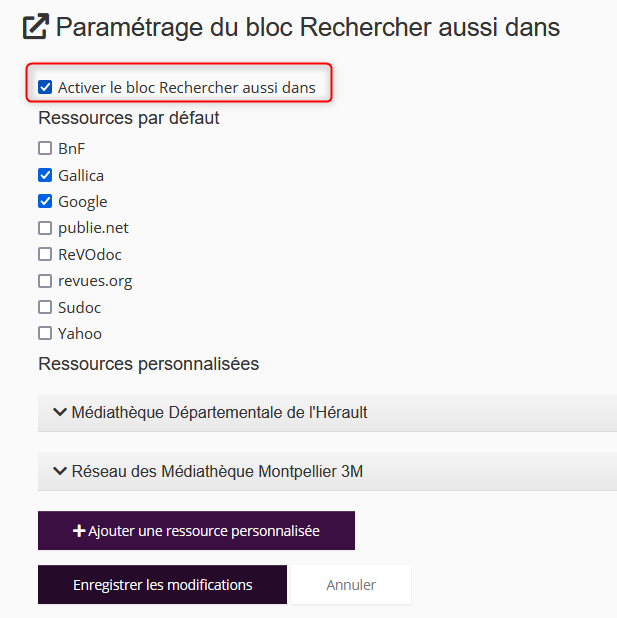Enable the BnF resource checkbox
This screenshot has height=618, width=617.
click(45, 149)
